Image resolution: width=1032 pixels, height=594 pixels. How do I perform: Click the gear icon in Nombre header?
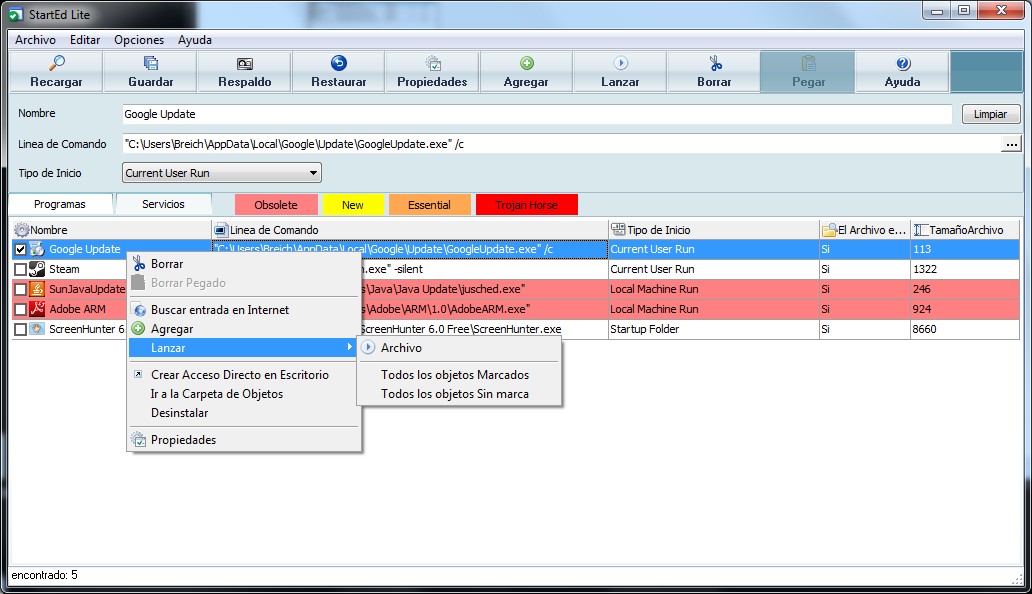tap(22, 230)
